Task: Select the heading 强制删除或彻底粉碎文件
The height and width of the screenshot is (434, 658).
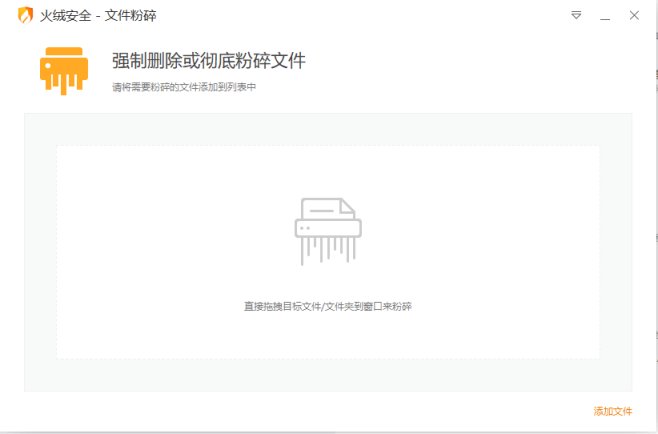Action: (209, 61)
